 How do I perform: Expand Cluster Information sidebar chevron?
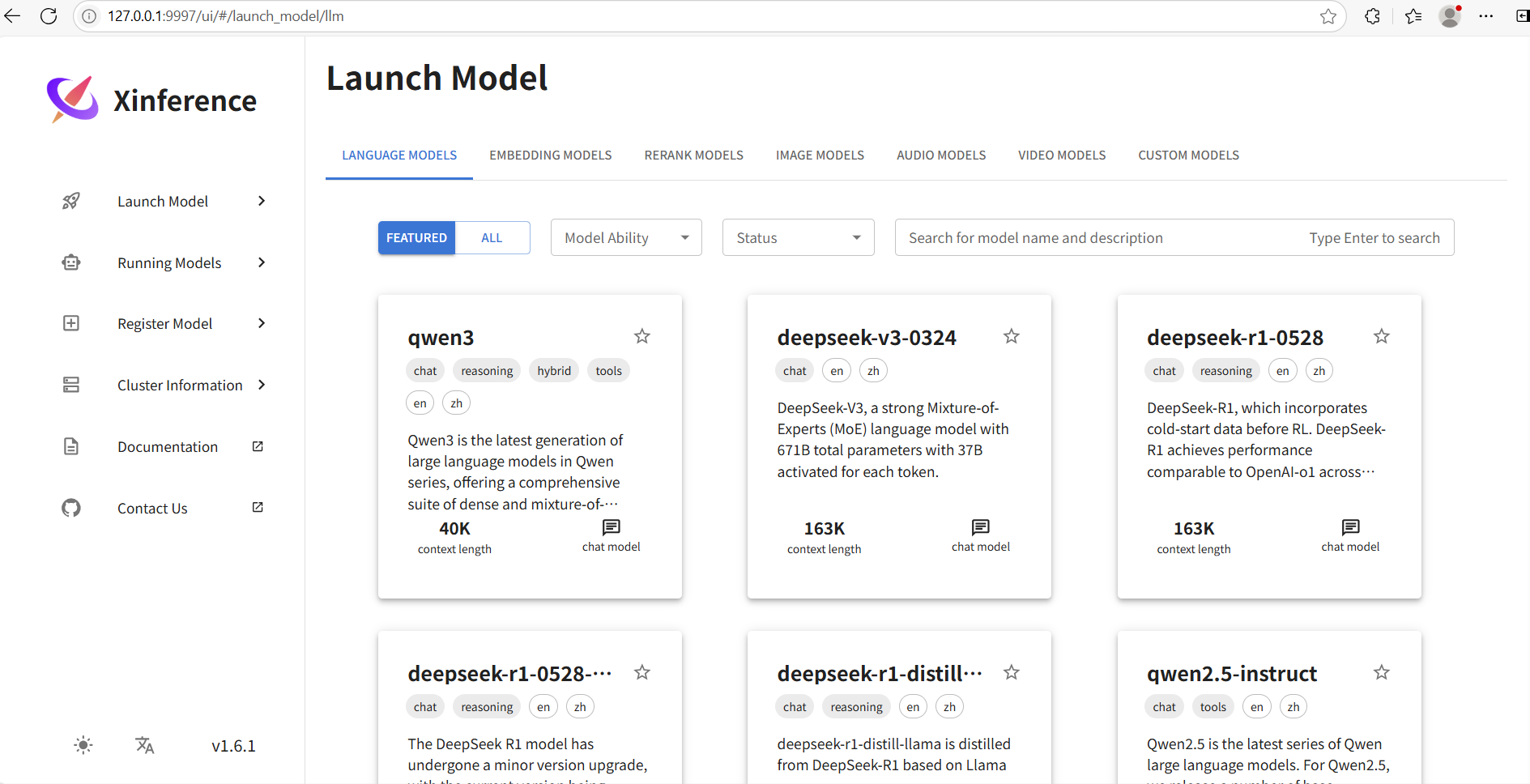click(x=262, y=385)
